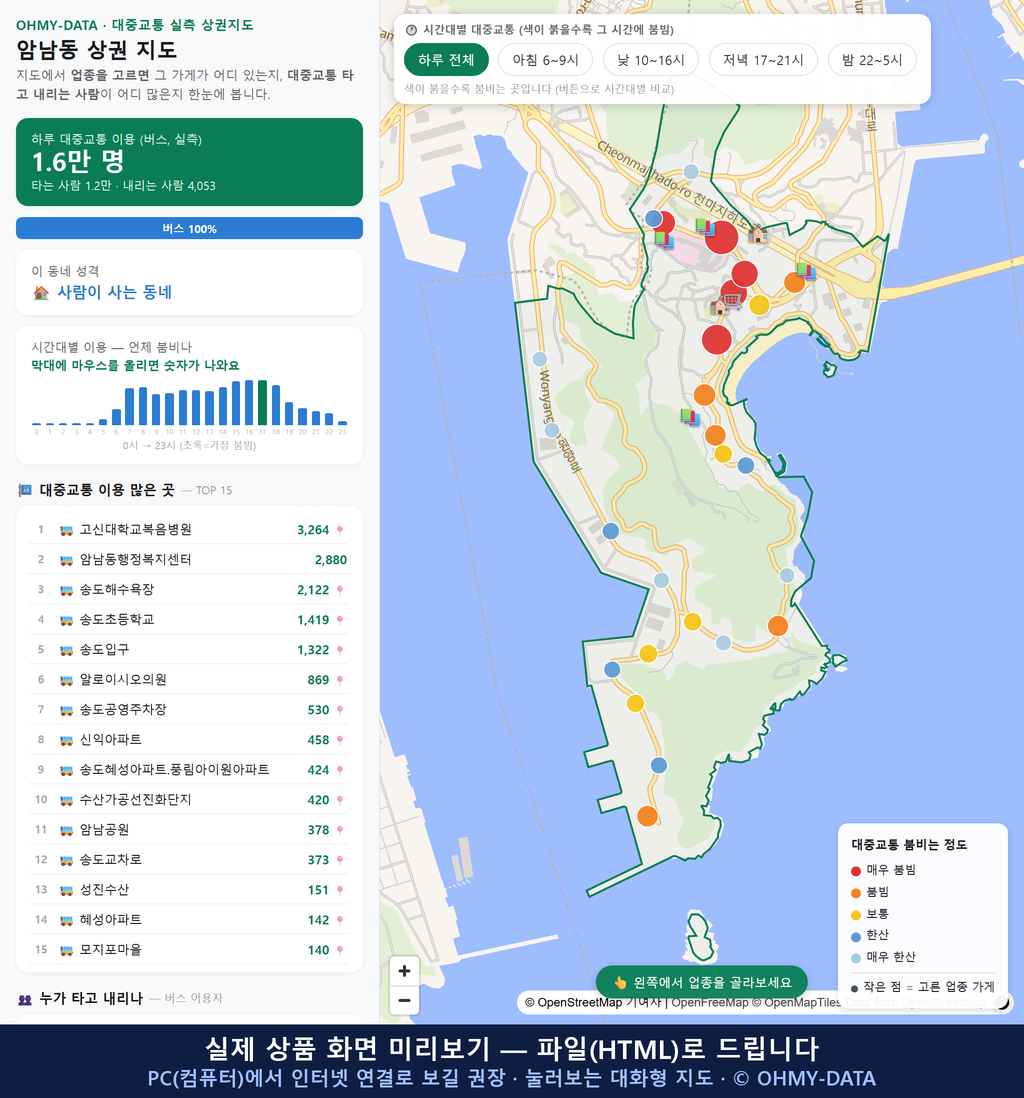Switch to the 아침 6~9시 time filter
The image size is (1024, 1098).
pyautogui.click(x=546, y=60)
